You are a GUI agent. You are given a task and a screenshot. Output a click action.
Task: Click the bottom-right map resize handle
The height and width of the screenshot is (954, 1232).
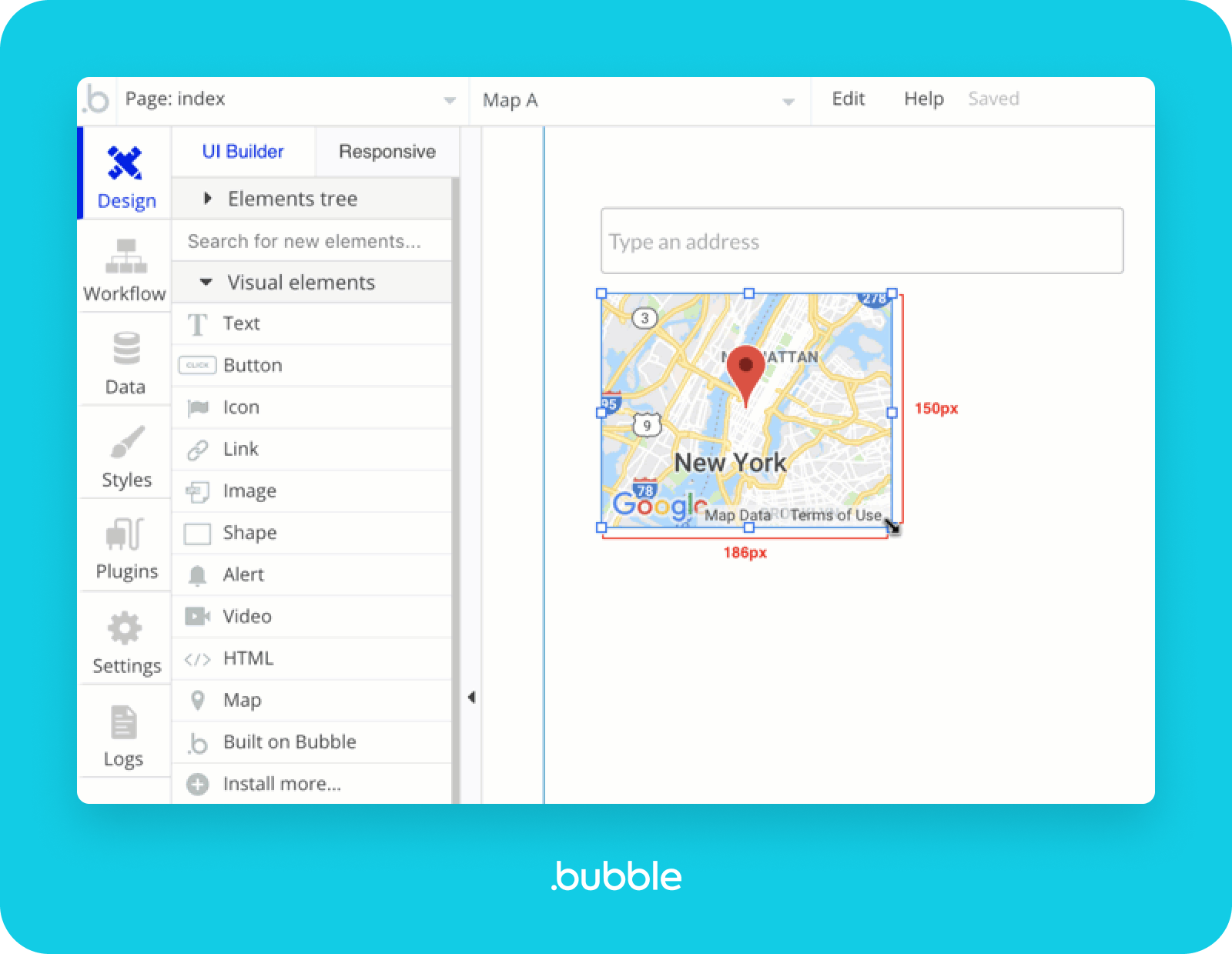coord(892,527)
